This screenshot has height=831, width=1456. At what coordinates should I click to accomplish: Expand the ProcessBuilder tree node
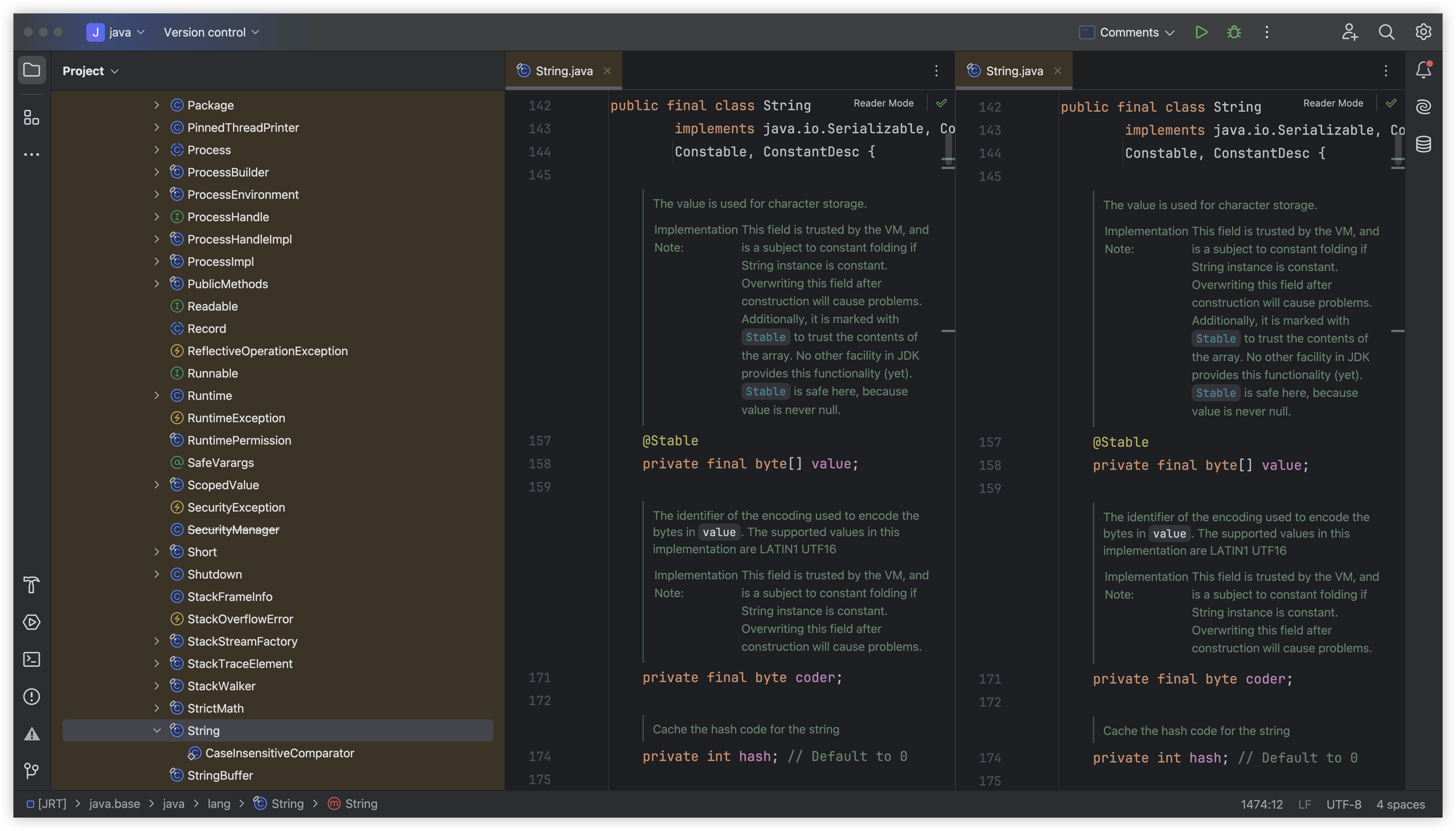(x=157, y=172)
